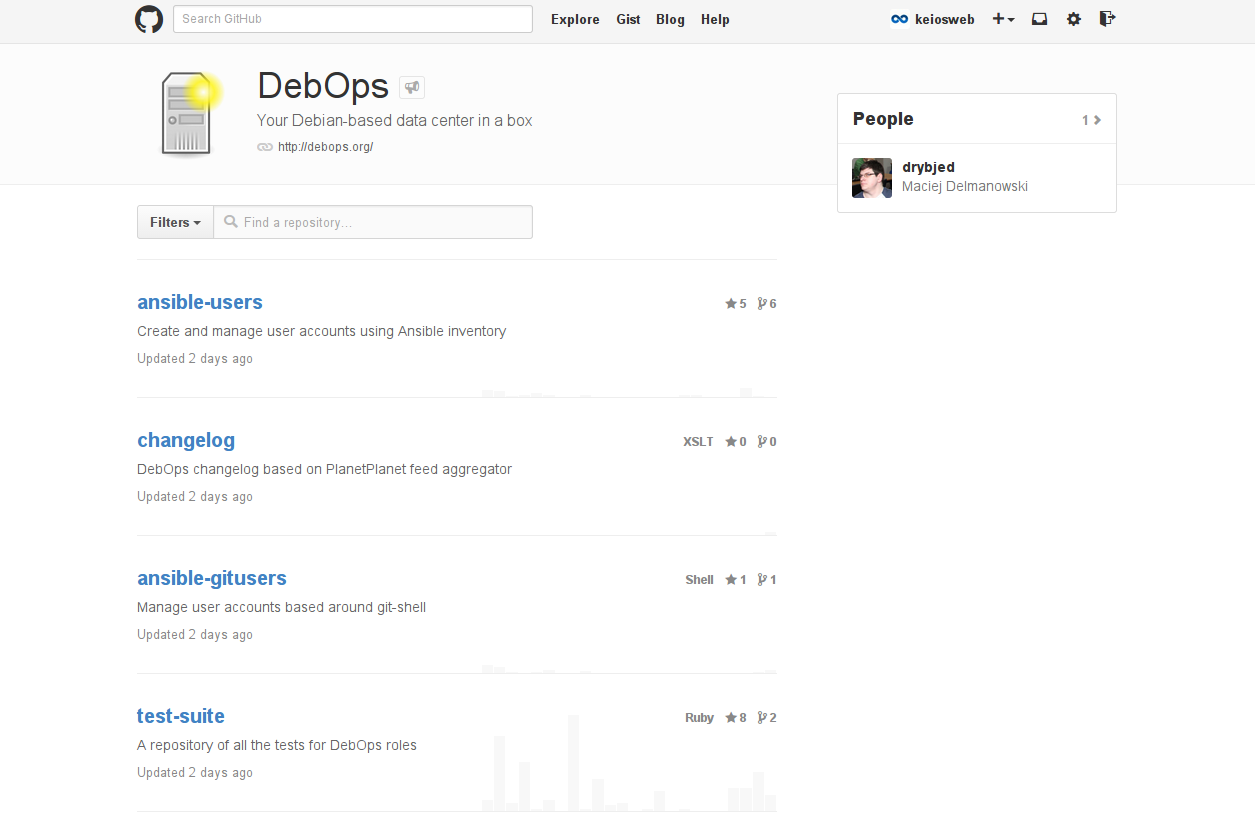This screenshot has width=1255, height=834.
Task: Open drybjed member profile
Action: click(928, 167)
